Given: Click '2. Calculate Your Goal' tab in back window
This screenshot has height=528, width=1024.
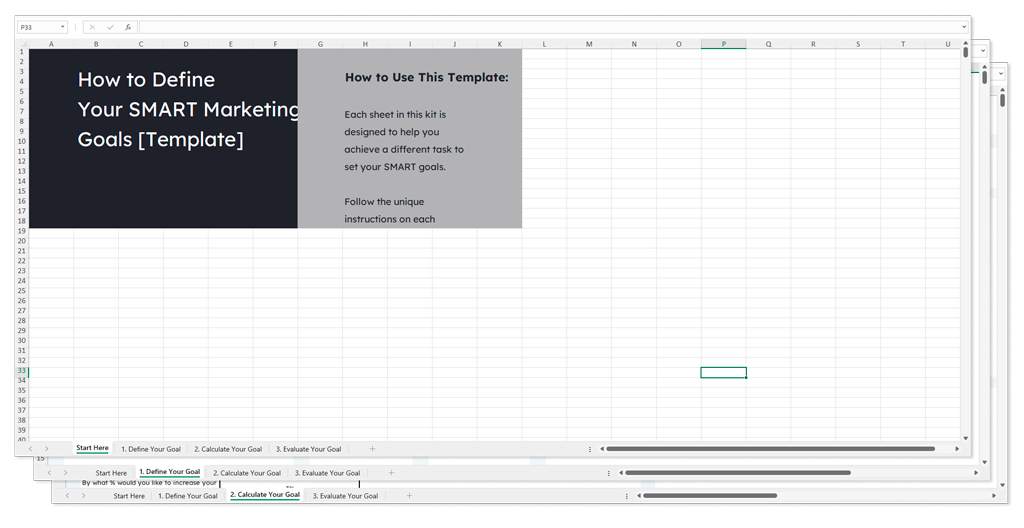Looking at the screenshot, I should click(265, 495).
